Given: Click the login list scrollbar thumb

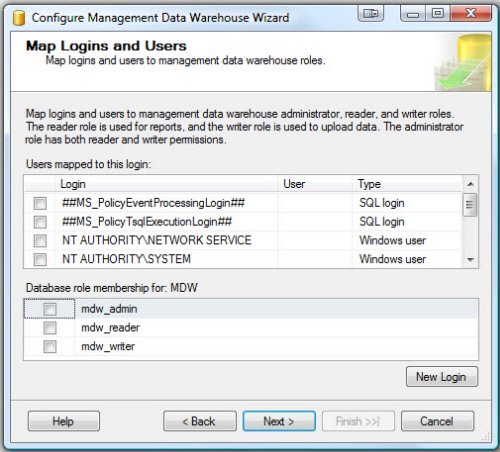Looking at the screenshot, I should point(470,205).
